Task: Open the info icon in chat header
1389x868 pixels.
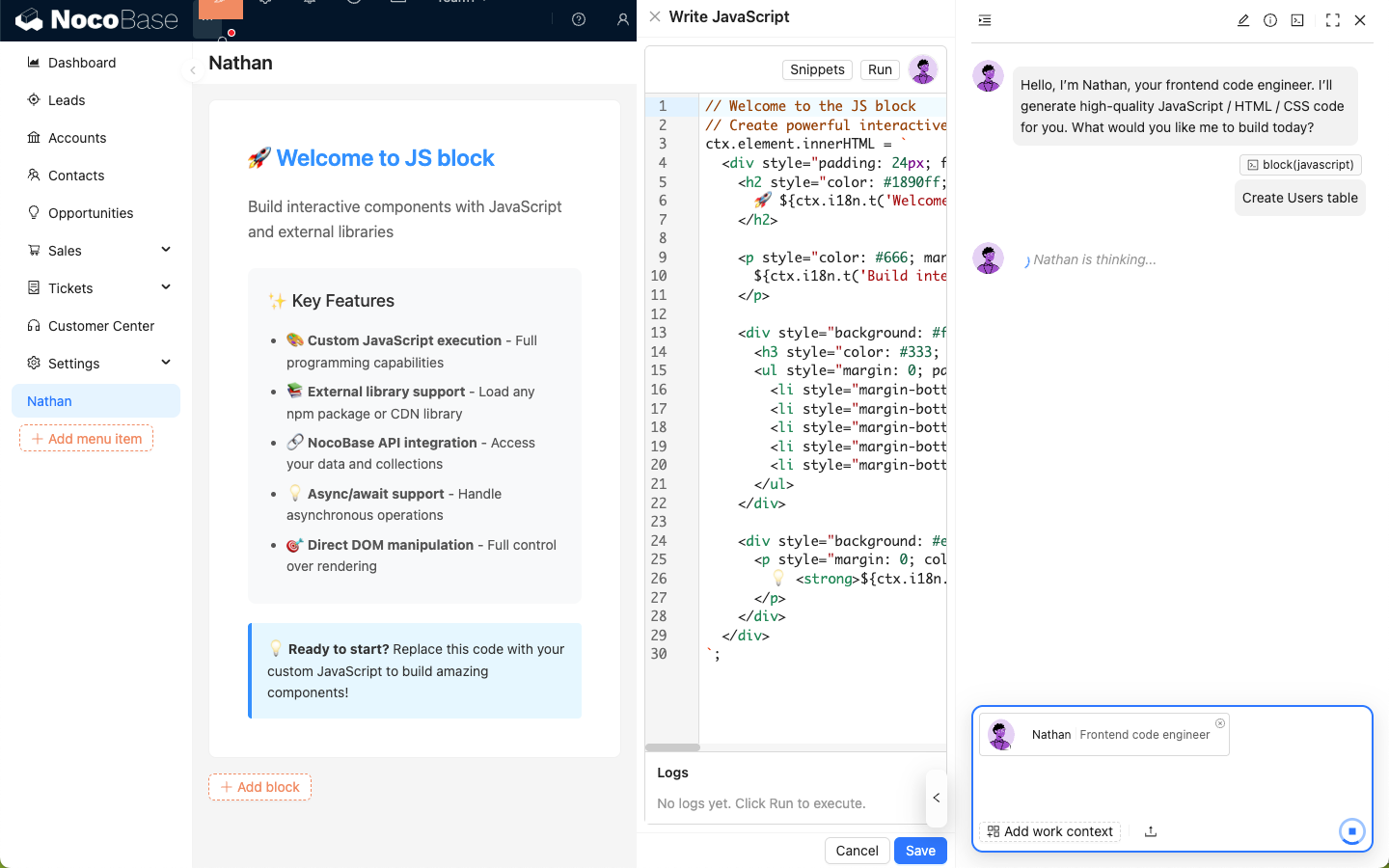Action: (x=1270, y=20)
